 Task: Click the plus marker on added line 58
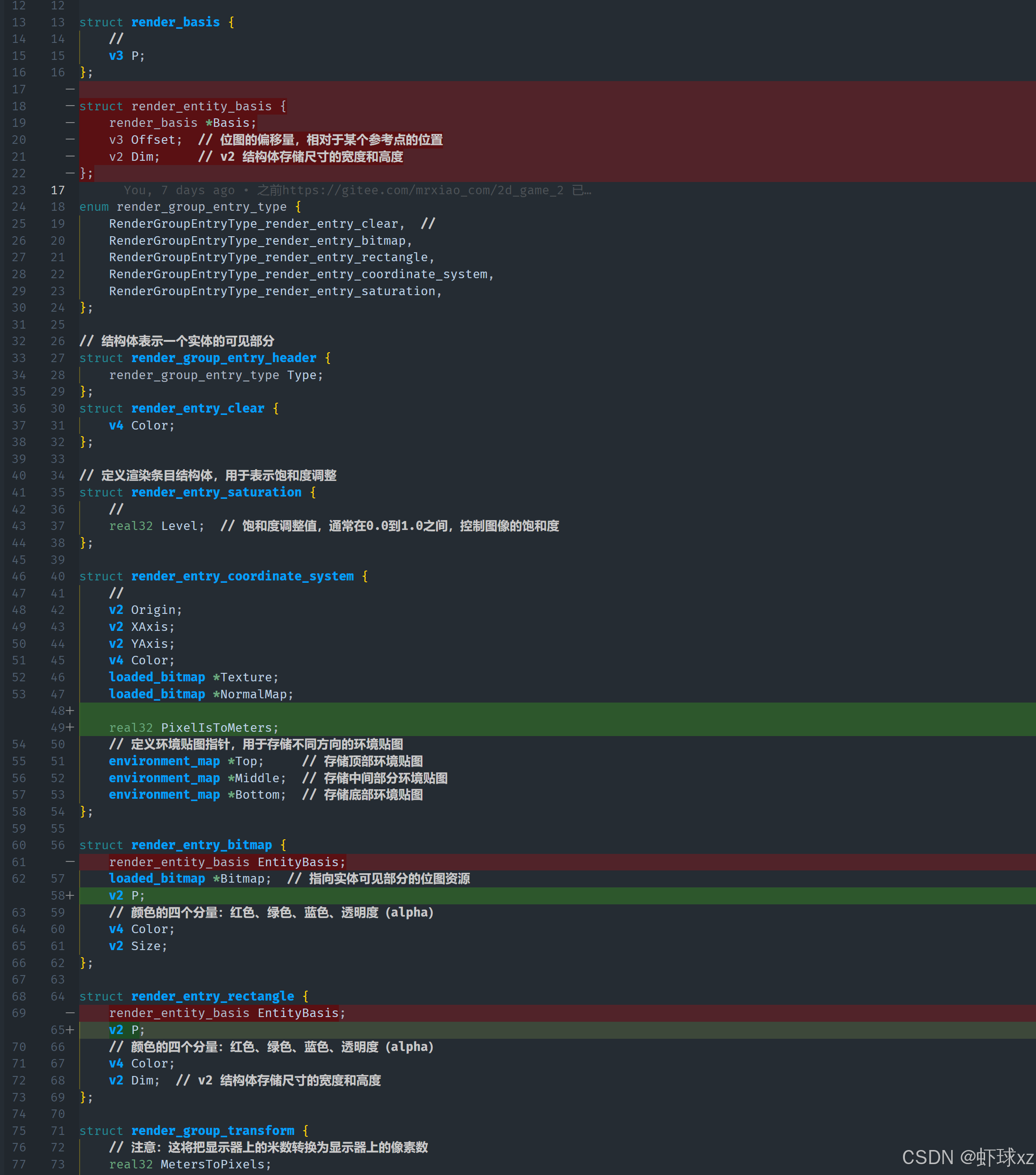pos(70,895)
